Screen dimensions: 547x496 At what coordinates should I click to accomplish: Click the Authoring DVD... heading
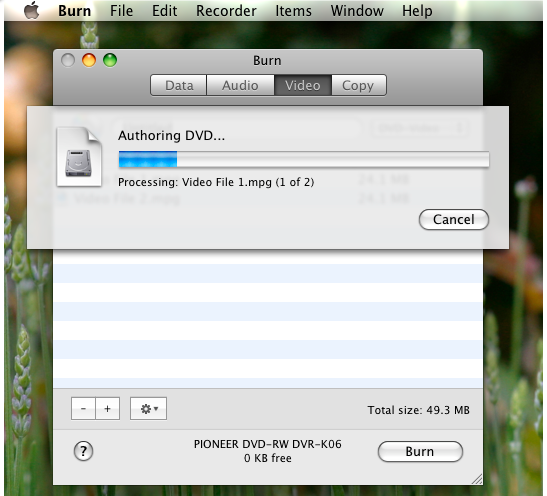pyautogui.click(x=171, y=136)
